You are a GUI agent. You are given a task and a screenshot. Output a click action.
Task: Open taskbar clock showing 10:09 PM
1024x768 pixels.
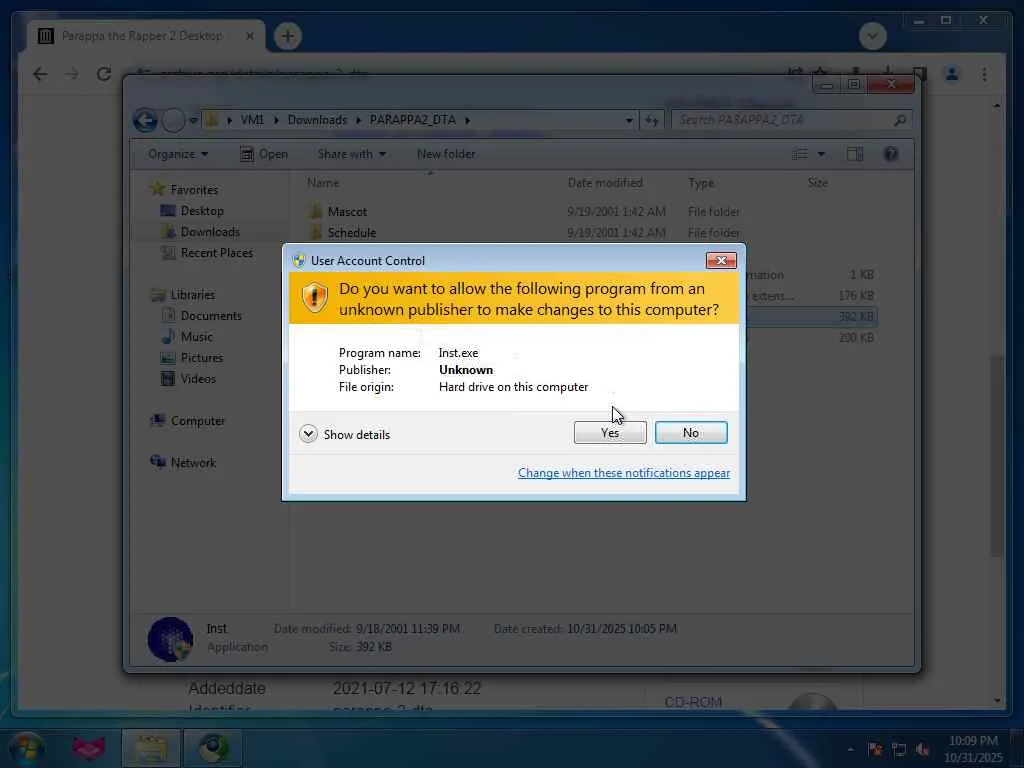973,749
